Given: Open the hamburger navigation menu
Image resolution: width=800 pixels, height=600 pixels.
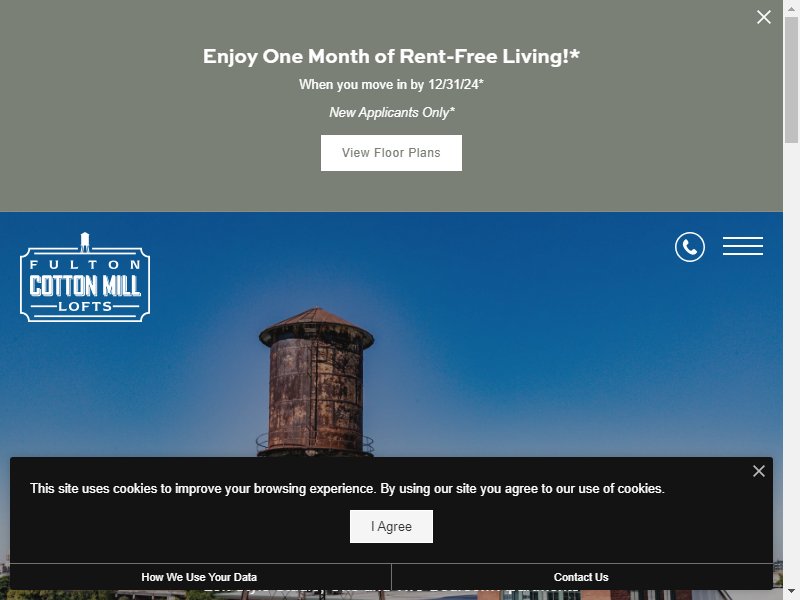Looking at the screenshot, I should click(742, 246).
